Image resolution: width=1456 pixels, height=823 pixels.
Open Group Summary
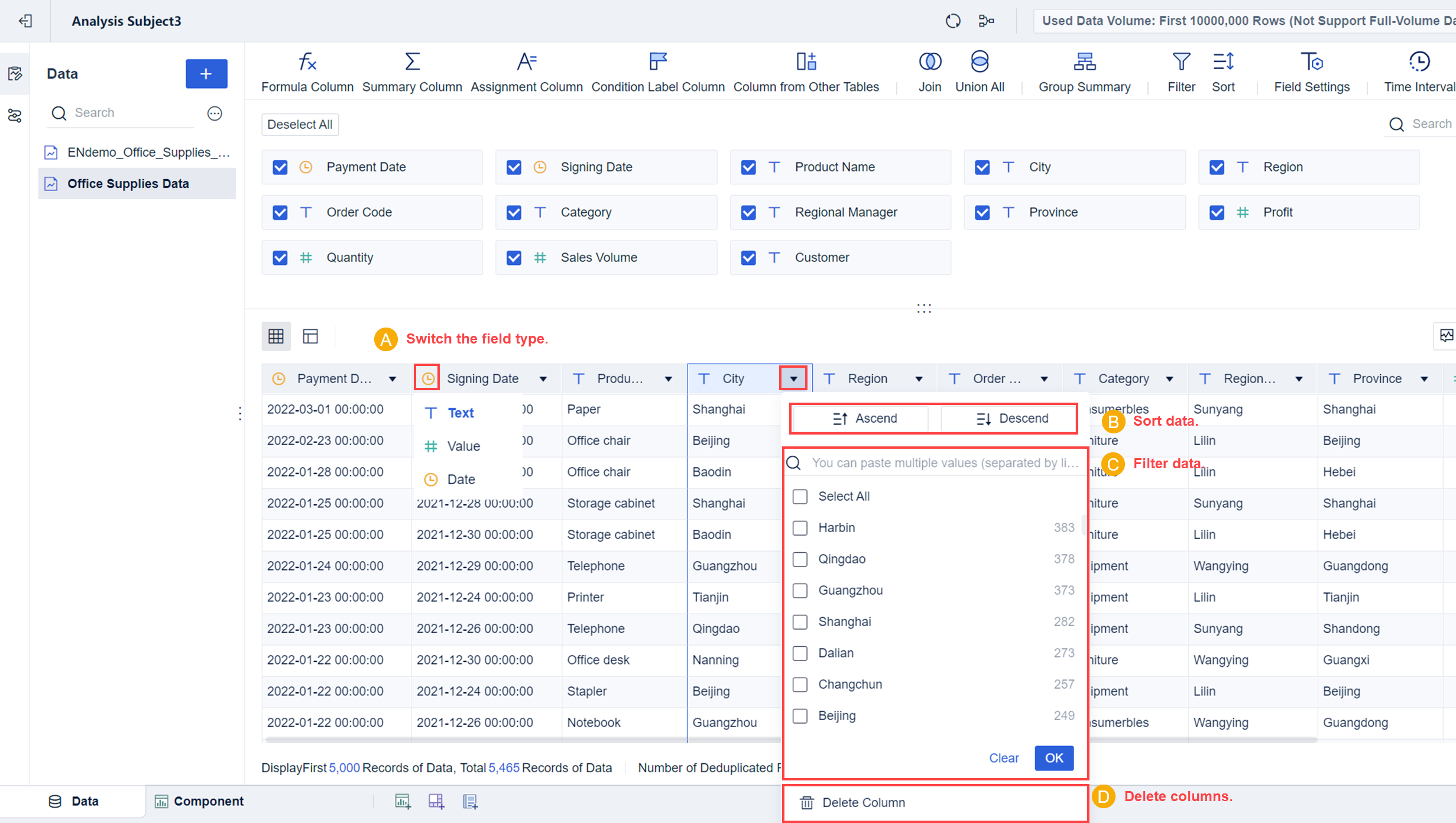coord(1084,71)
